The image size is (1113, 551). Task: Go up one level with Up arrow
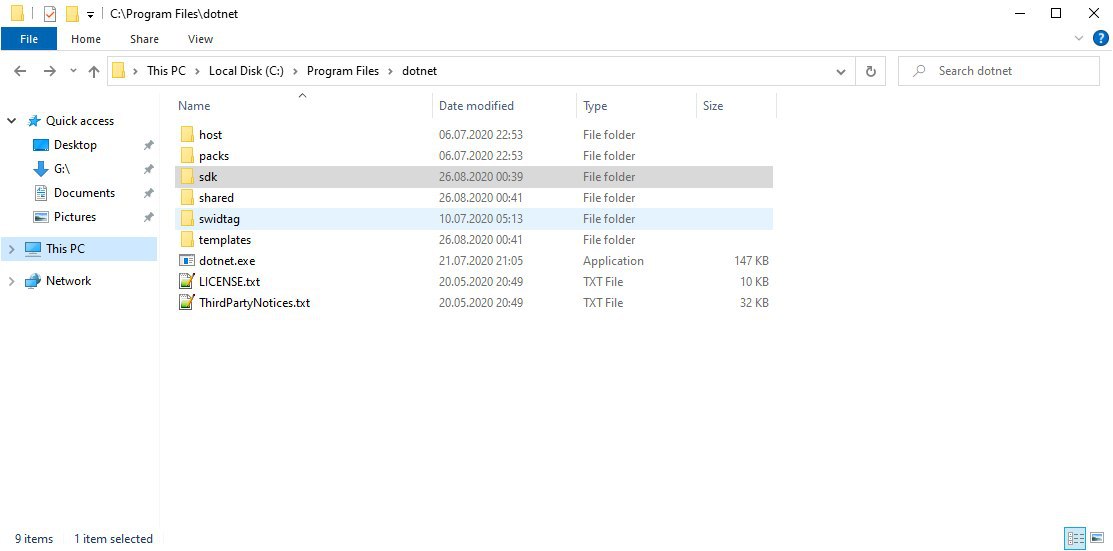coord(94,71)
